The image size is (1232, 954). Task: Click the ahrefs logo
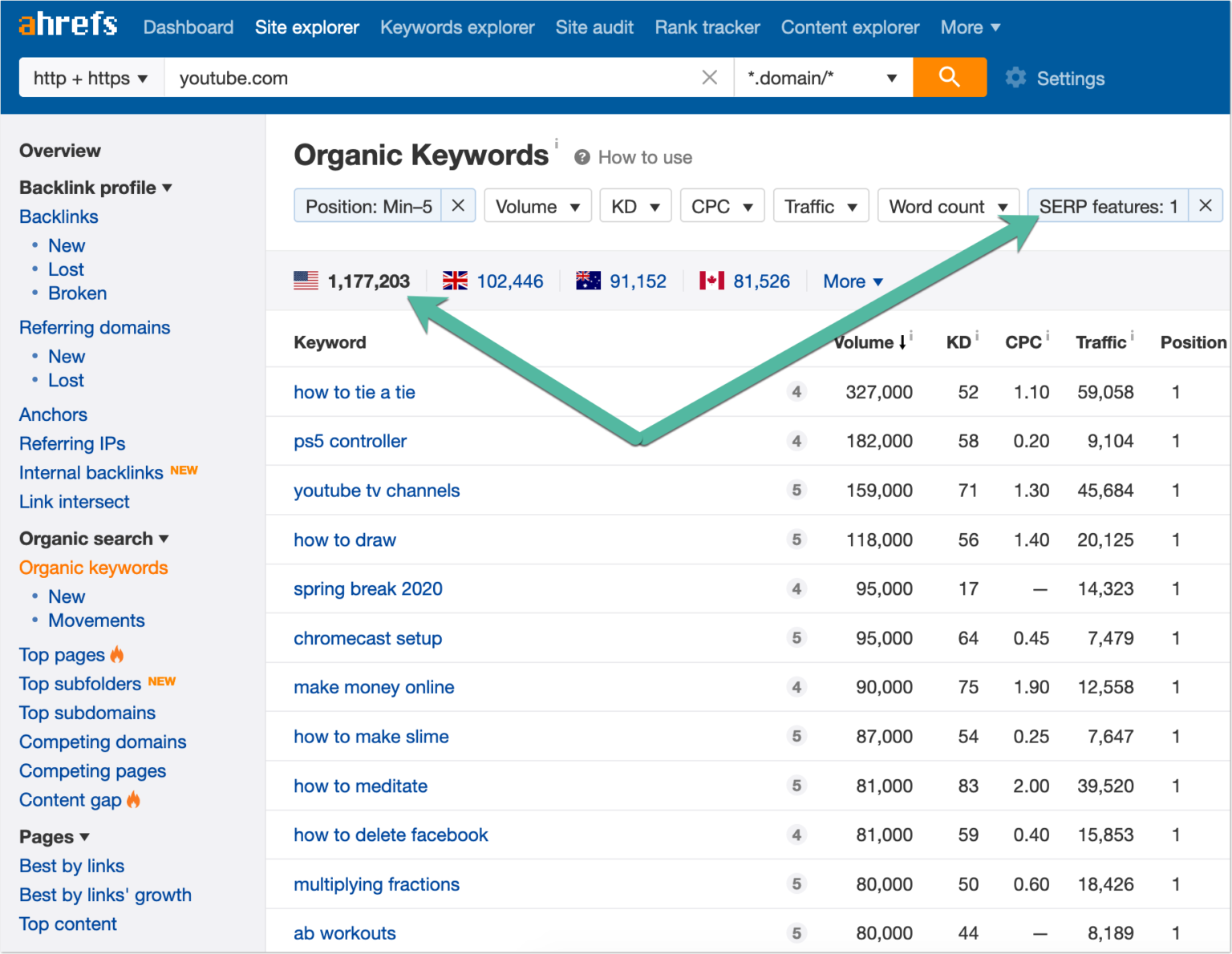click(x=68, y=25)
